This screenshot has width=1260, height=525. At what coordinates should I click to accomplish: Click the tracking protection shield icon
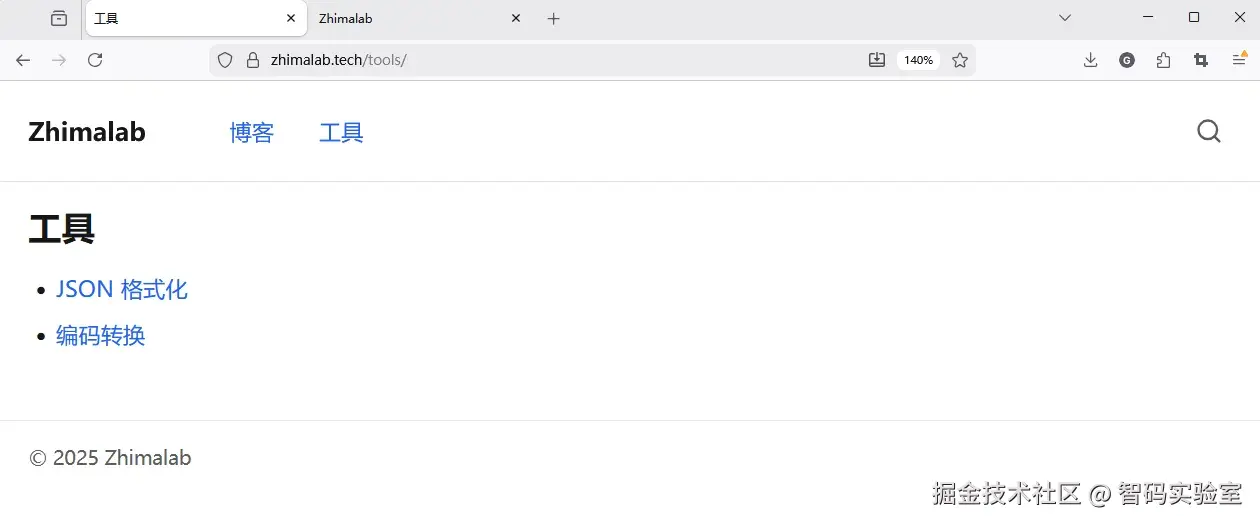(x=225, y=60)
